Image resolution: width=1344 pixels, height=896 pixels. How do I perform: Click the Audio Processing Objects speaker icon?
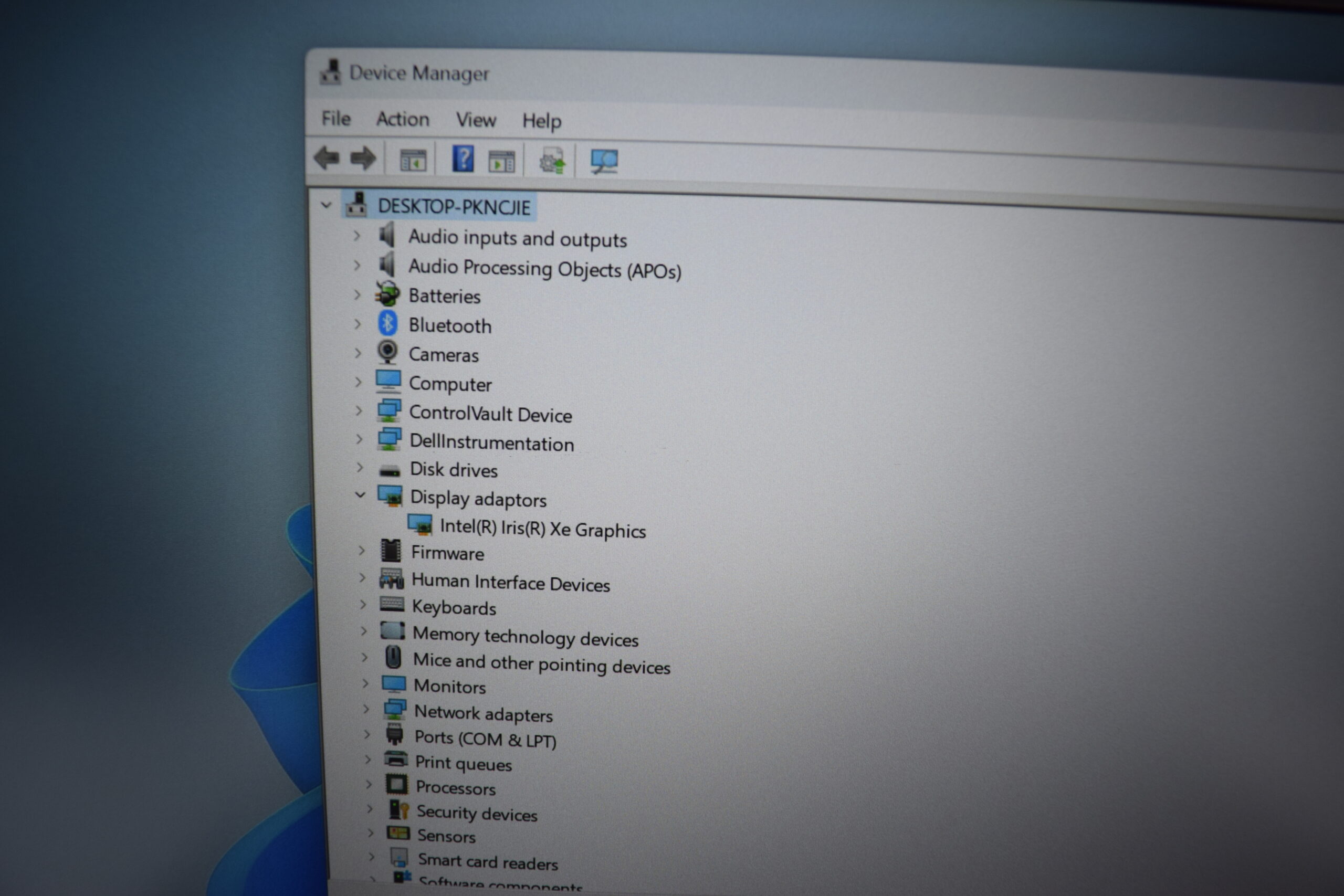[387, 265]
